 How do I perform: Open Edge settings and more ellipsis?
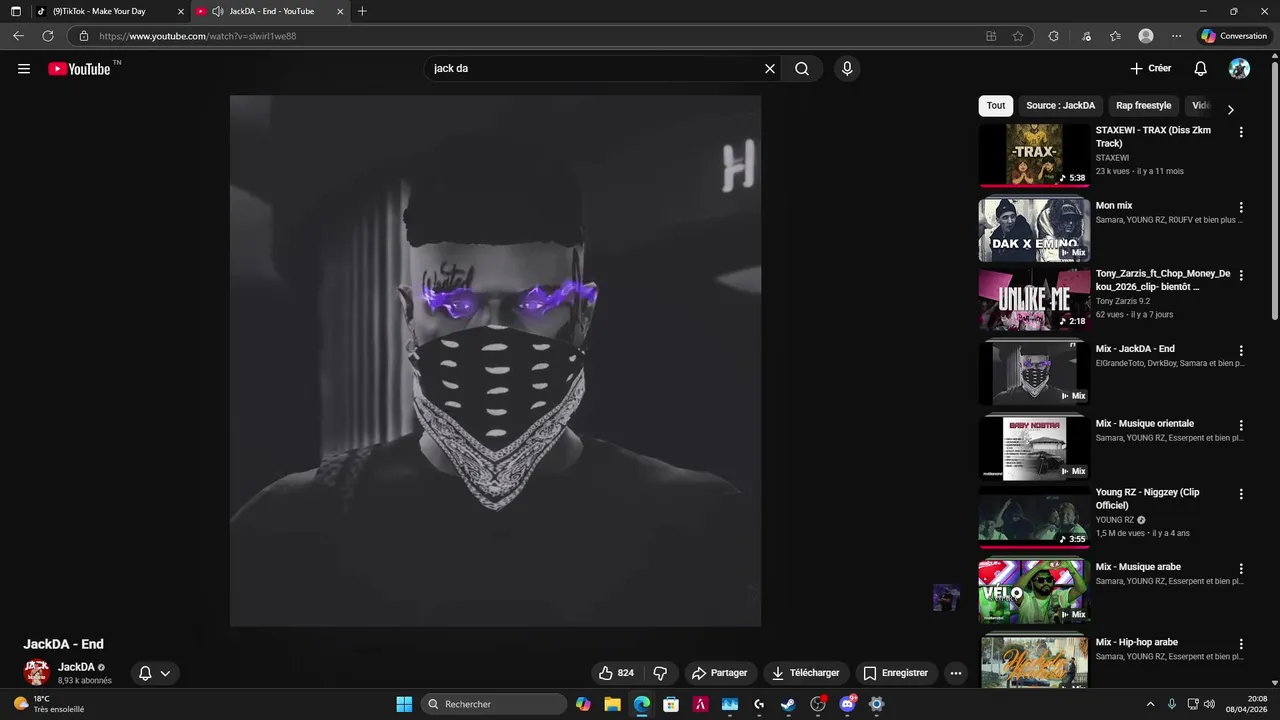point(1176,36)
